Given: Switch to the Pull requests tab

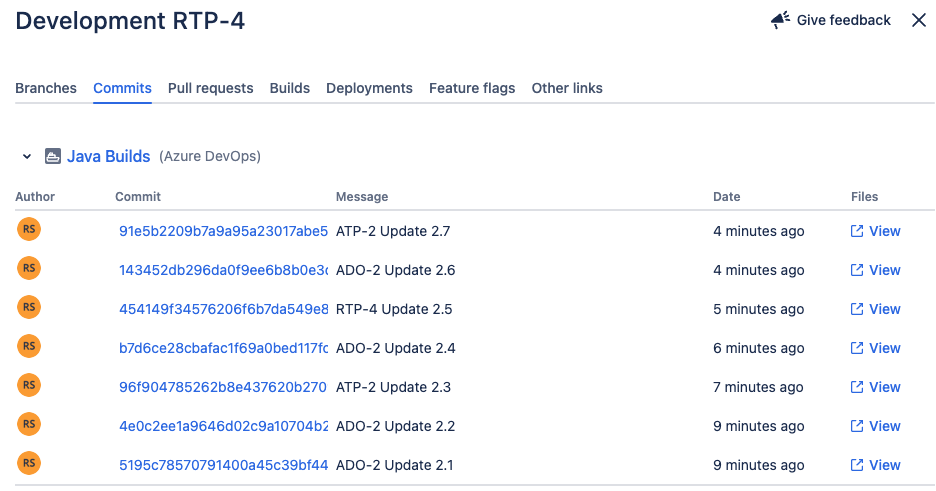Looking at the screenshot, I should point(210,88).
